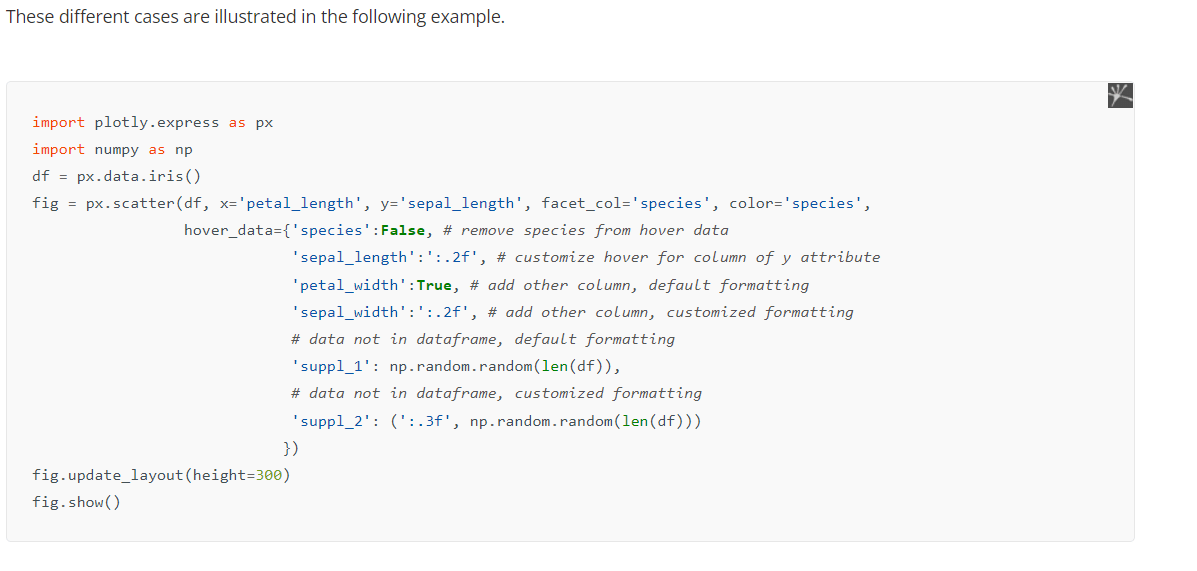Click color='species' argument
This screenshot has width=1197, height=571.
click(795, 203)
